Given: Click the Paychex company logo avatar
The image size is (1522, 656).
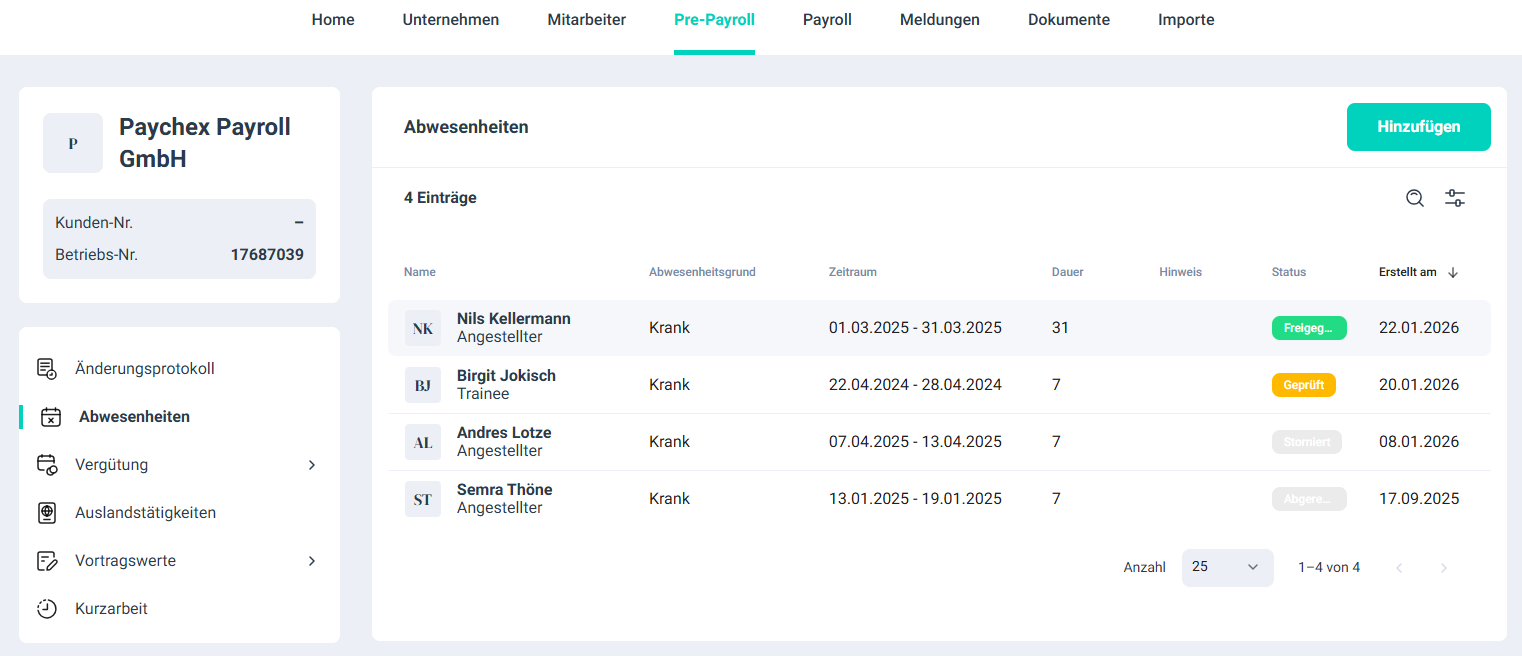Looking at the screenshot, I should (x=73, y=143).
